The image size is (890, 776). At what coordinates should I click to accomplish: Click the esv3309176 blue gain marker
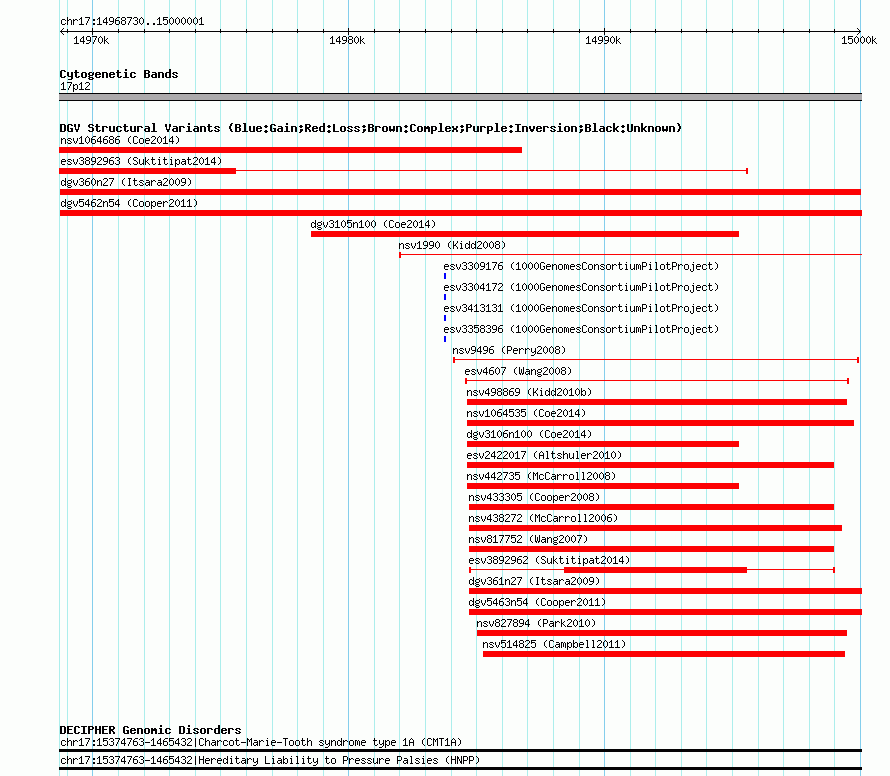pos(445,276)
